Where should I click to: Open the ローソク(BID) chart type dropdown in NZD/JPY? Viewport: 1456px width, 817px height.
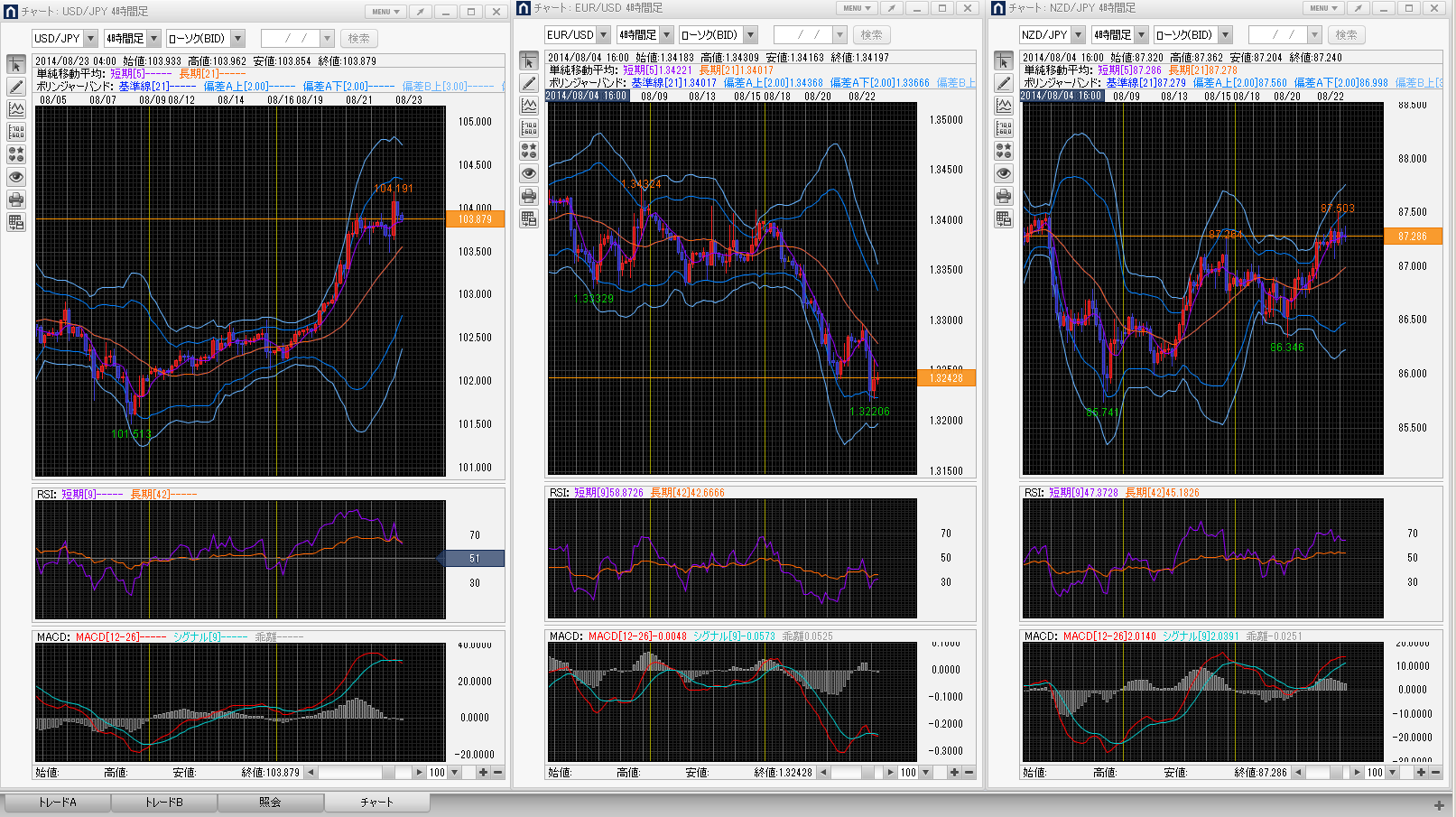1225,35
